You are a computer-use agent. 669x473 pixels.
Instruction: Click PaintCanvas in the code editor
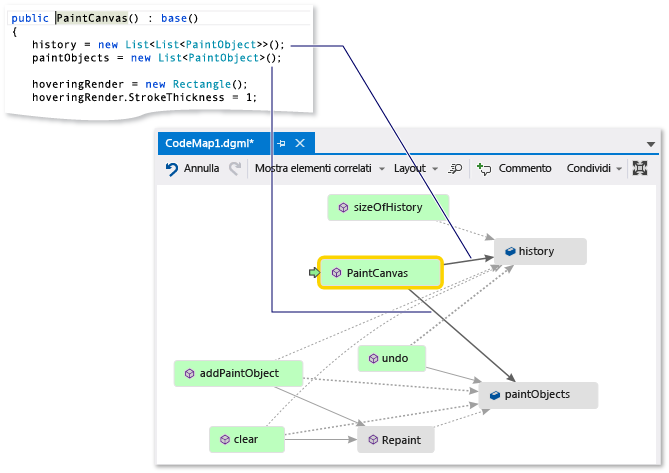pyautogui.click(x=92, y=18)
